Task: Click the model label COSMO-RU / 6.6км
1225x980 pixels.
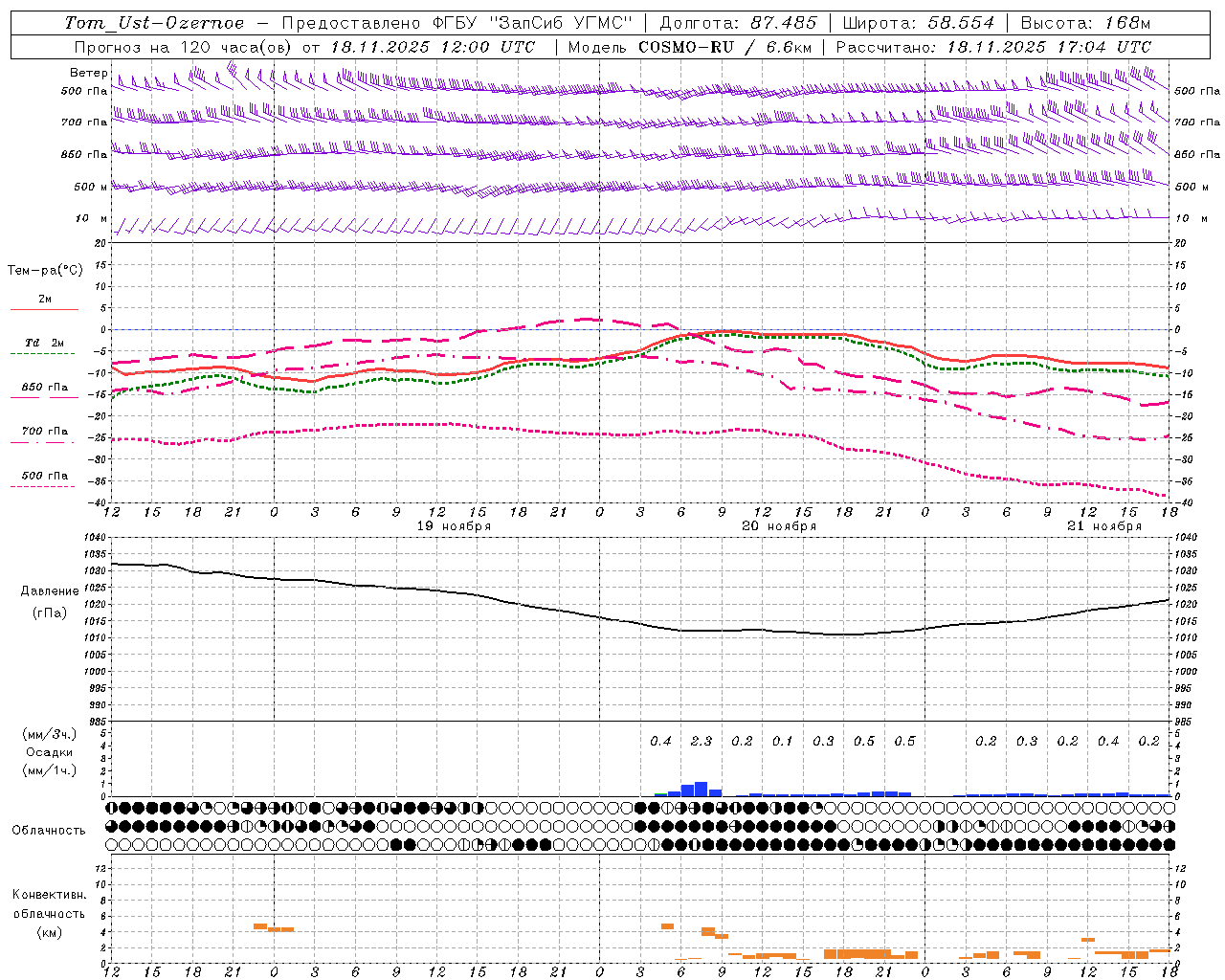Action: [x=724, y=47]
